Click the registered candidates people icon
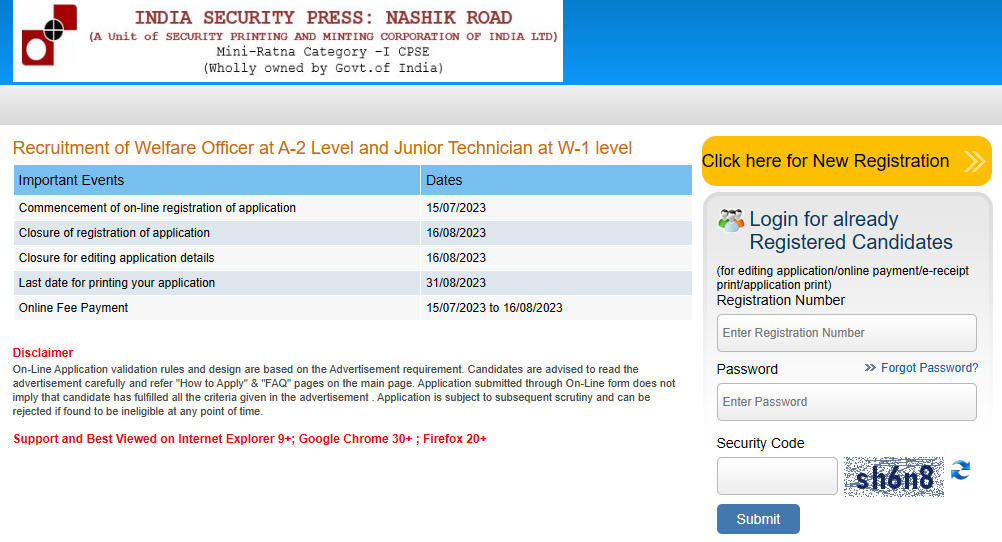Screen dimensions: 1002x542 pyautogui.click(x=731, y=221)
